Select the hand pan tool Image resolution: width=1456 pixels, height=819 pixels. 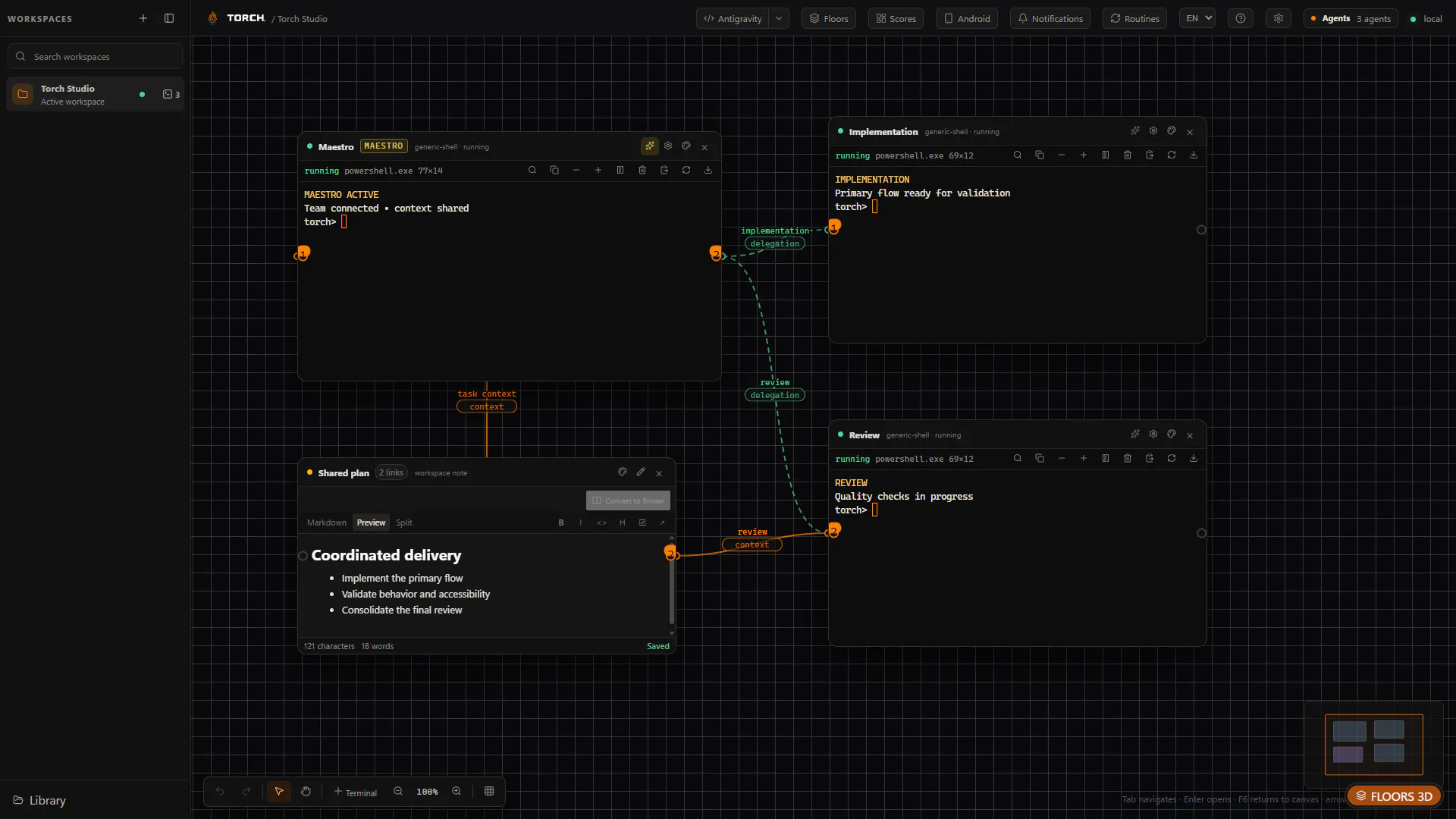click(306, 791)
